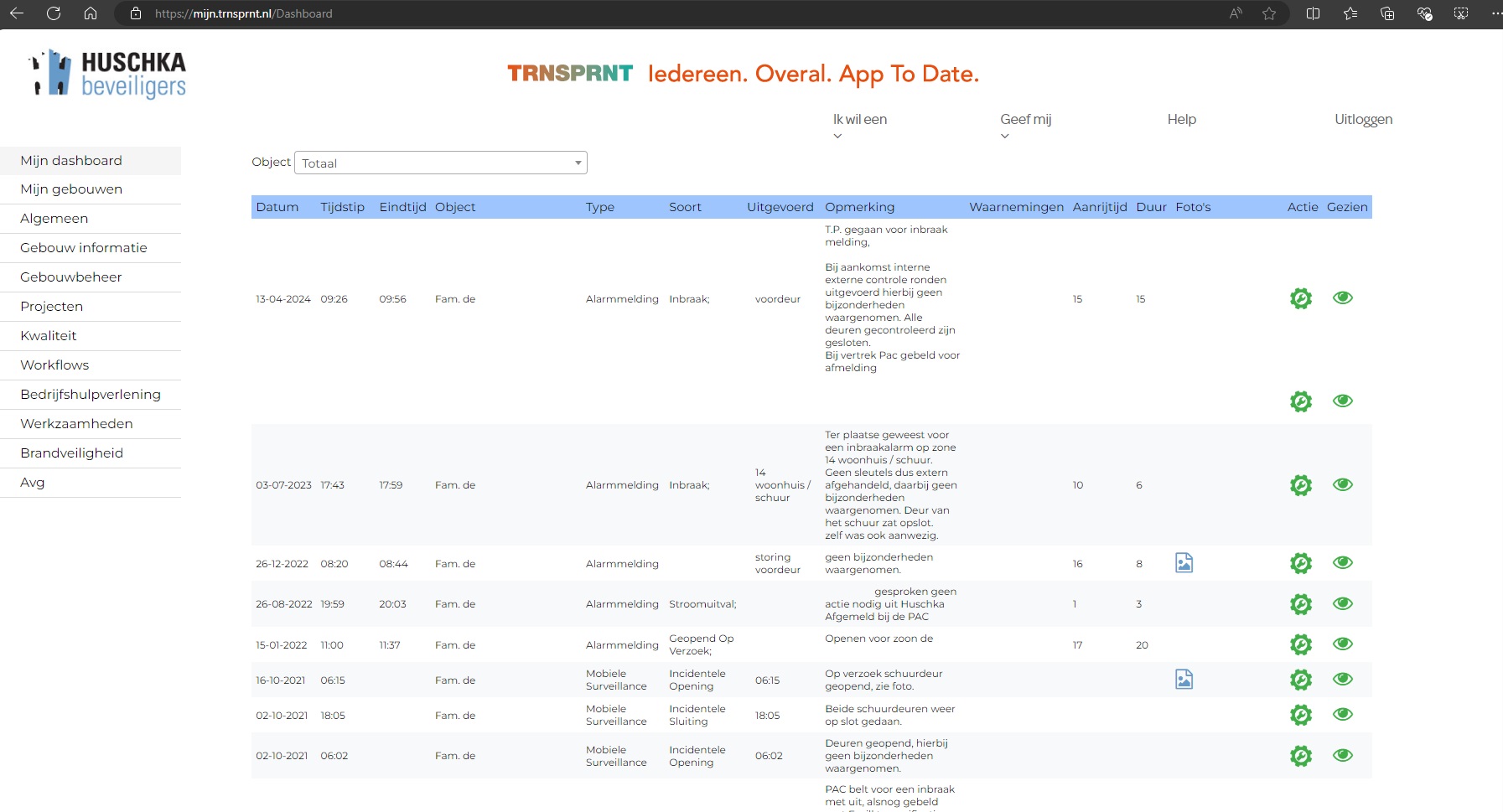This screenshot has height=812, width=1503.
Task: Click the Tijdstip column header
Action: point(342,207)
